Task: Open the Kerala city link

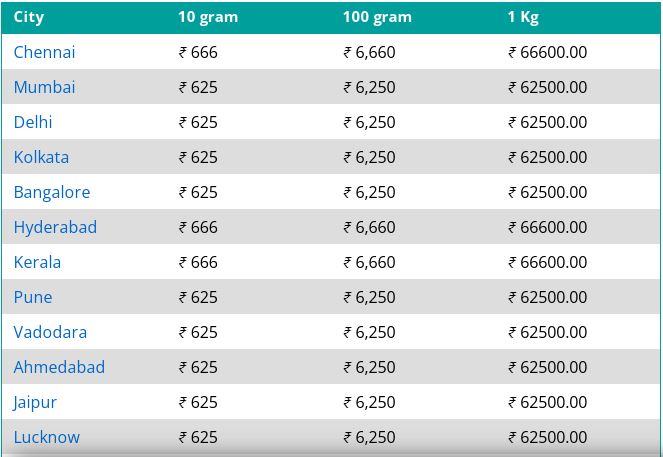Action: [x=37, y=263]
